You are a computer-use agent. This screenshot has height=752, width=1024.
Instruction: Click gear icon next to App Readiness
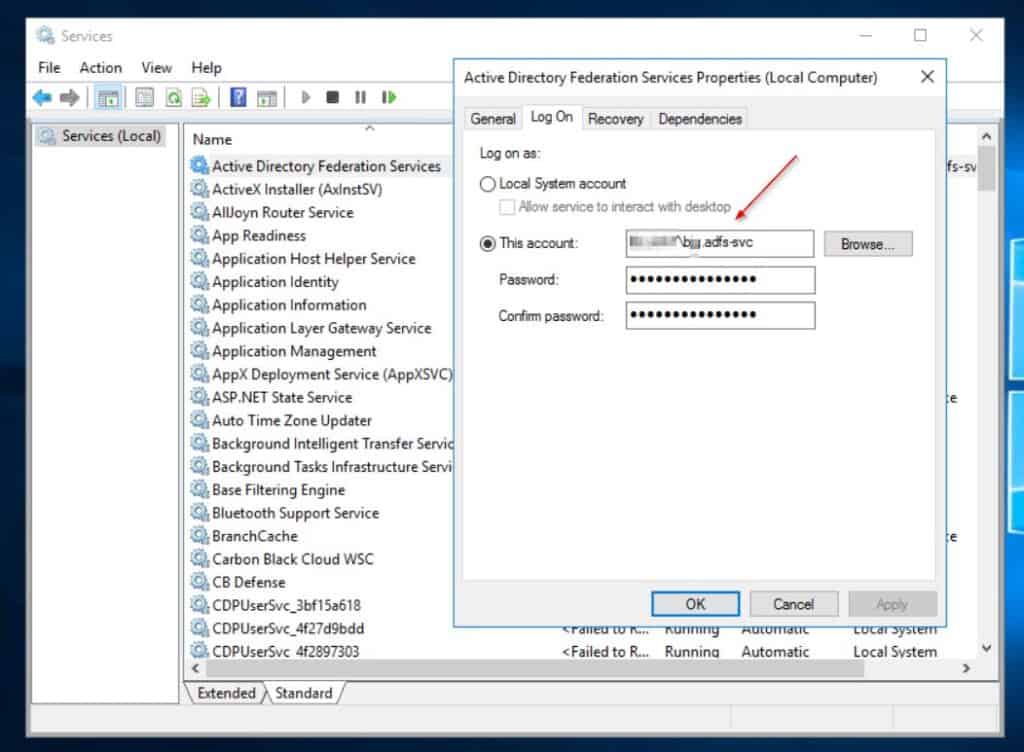coord(199,235)
